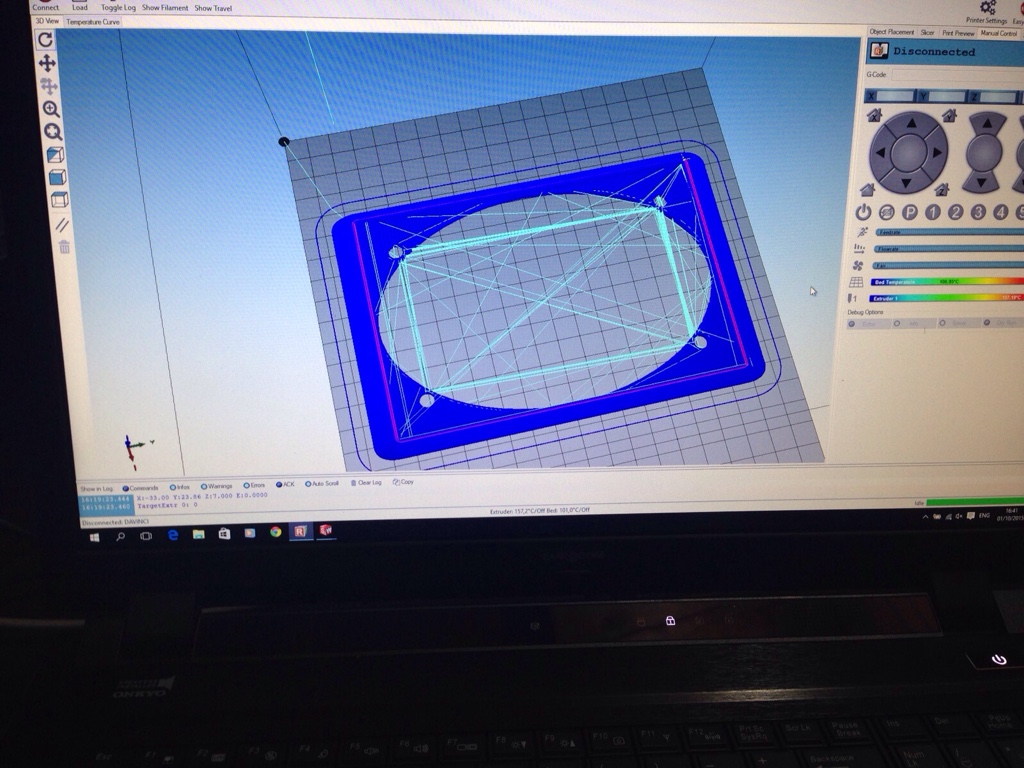Toggle ACK in log filter
This screenshot has height=768, width=1024.
285,485
